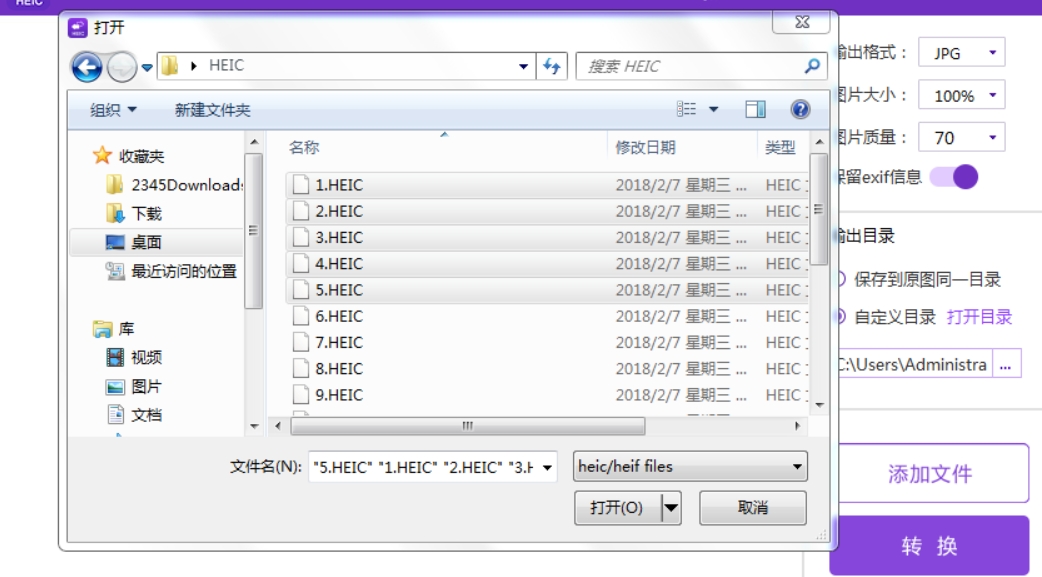Image resolution: width=1042 pixels, height=577 pixels.
Task: Close the 打开 dialog window
Action: coord(801,22)
